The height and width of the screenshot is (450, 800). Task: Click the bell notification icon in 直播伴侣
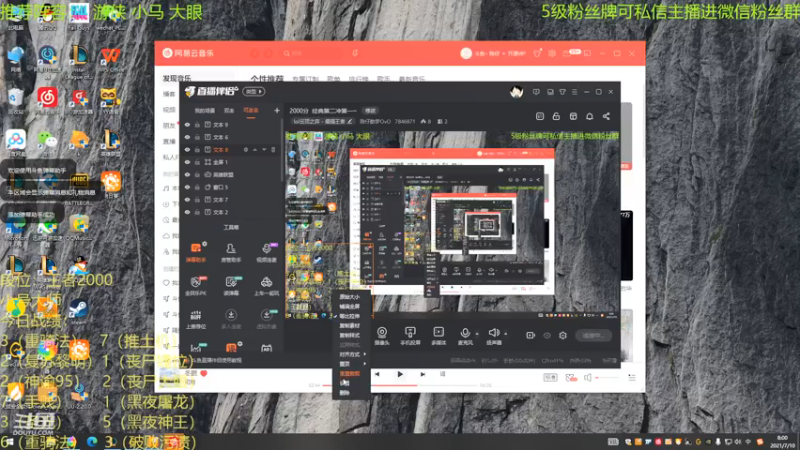point(589,116)
